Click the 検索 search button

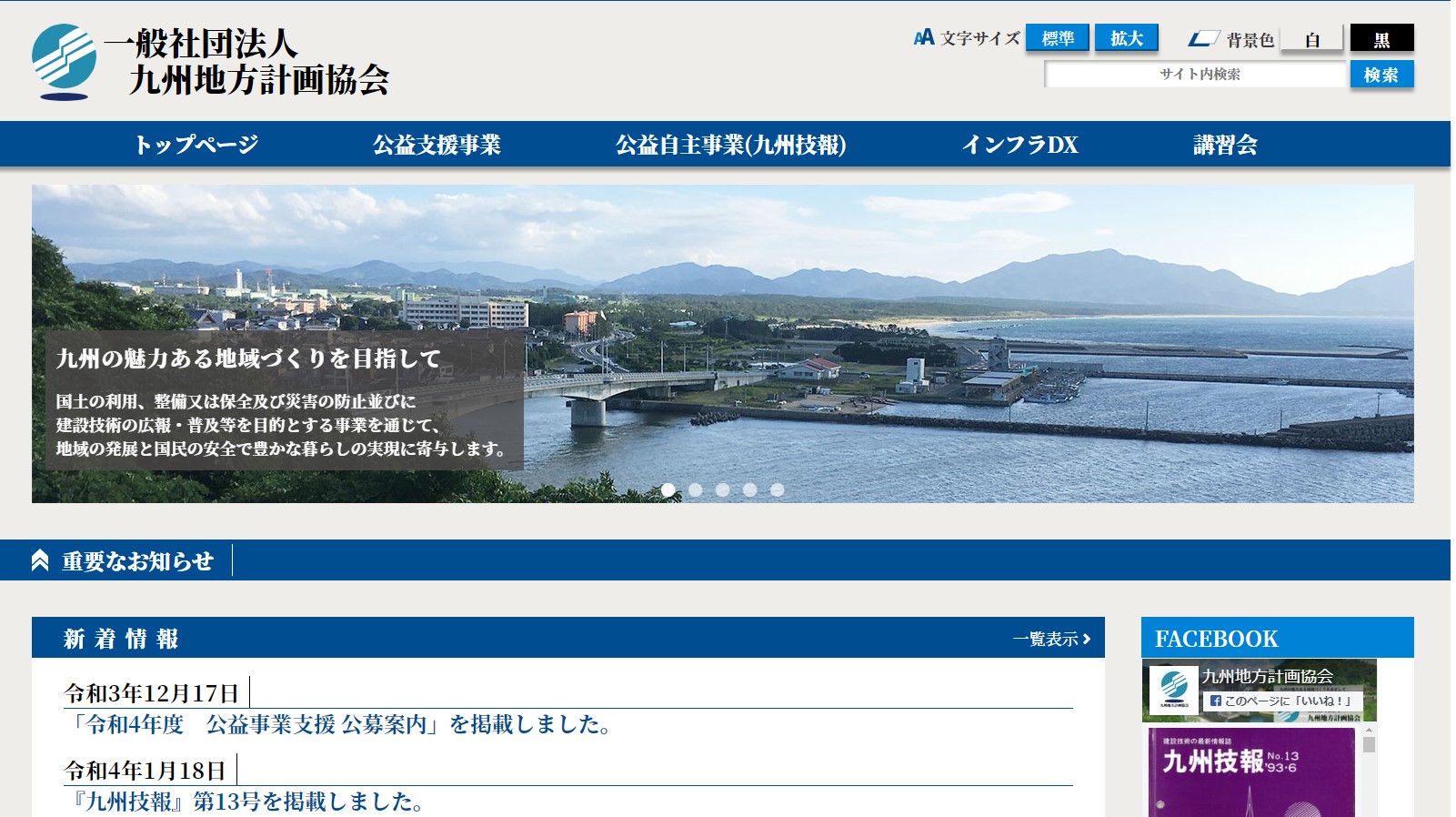pyautogui.click(x=1381, y=75)
